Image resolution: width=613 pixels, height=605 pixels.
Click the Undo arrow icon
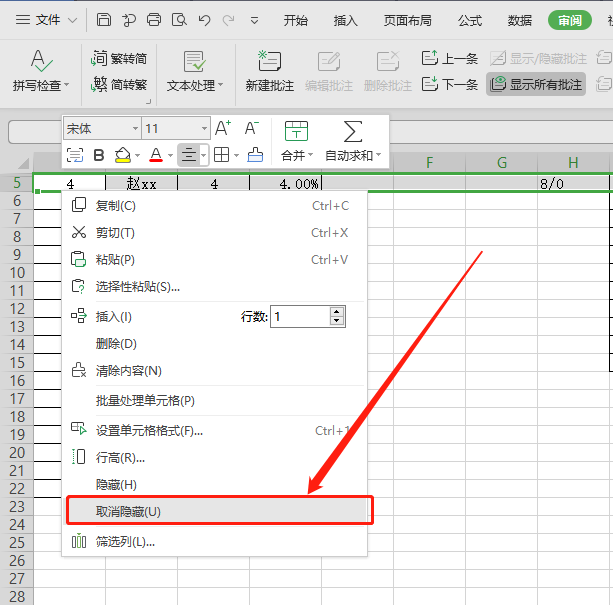click(x=204, y=20)
